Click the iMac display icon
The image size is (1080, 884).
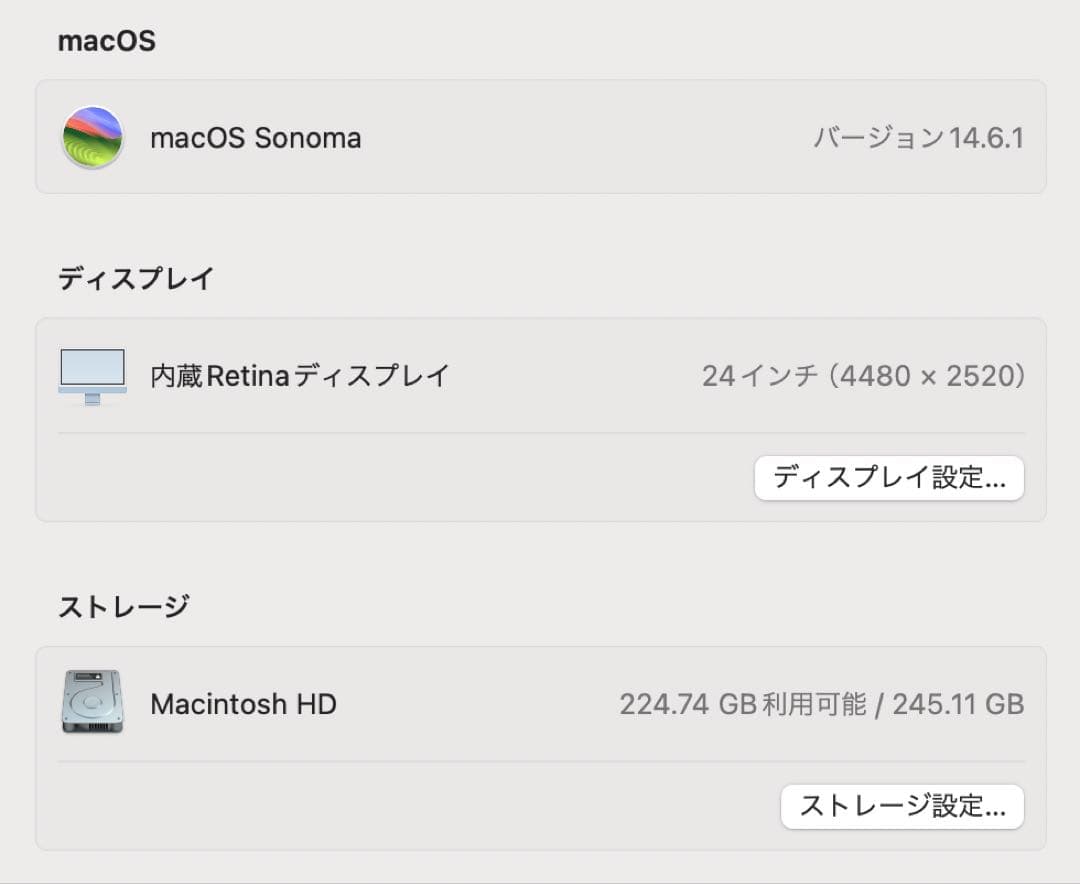pyautogui.click(x=92, y=376)
